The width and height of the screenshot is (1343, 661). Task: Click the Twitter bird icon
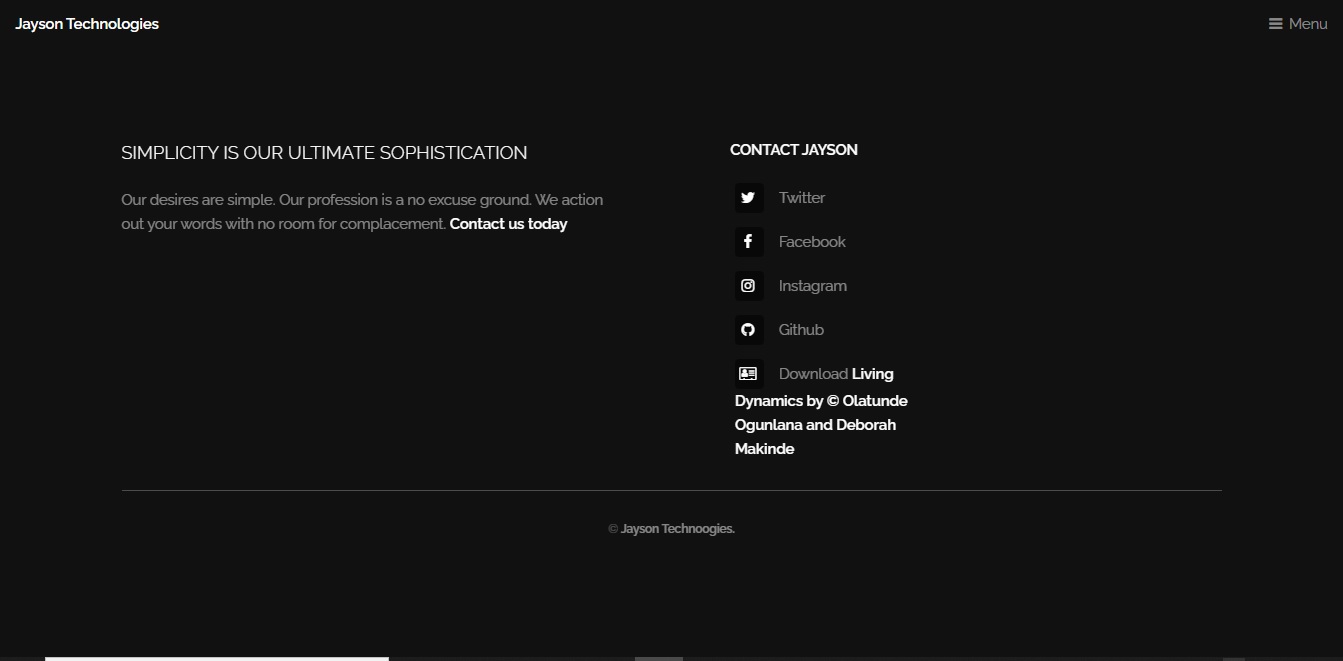click(748, 198)
